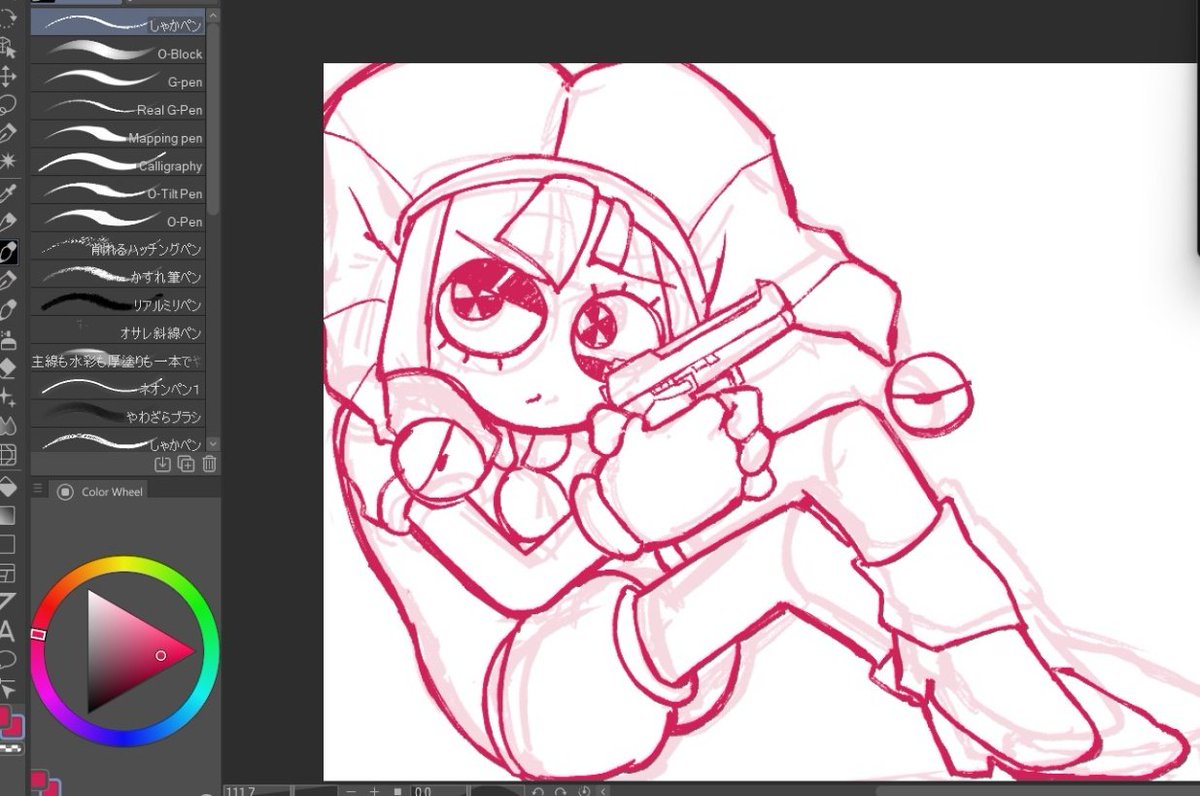Select the highlighted しゃかペン brush at list top
This screenshot has height=796, width=1200.
pos(118,22)
